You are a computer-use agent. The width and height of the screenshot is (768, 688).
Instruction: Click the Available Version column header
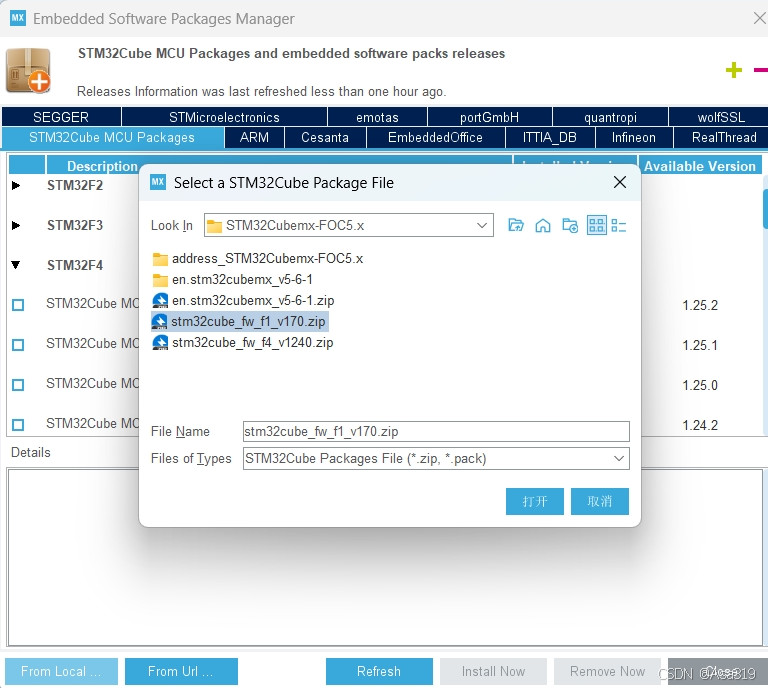699,166
